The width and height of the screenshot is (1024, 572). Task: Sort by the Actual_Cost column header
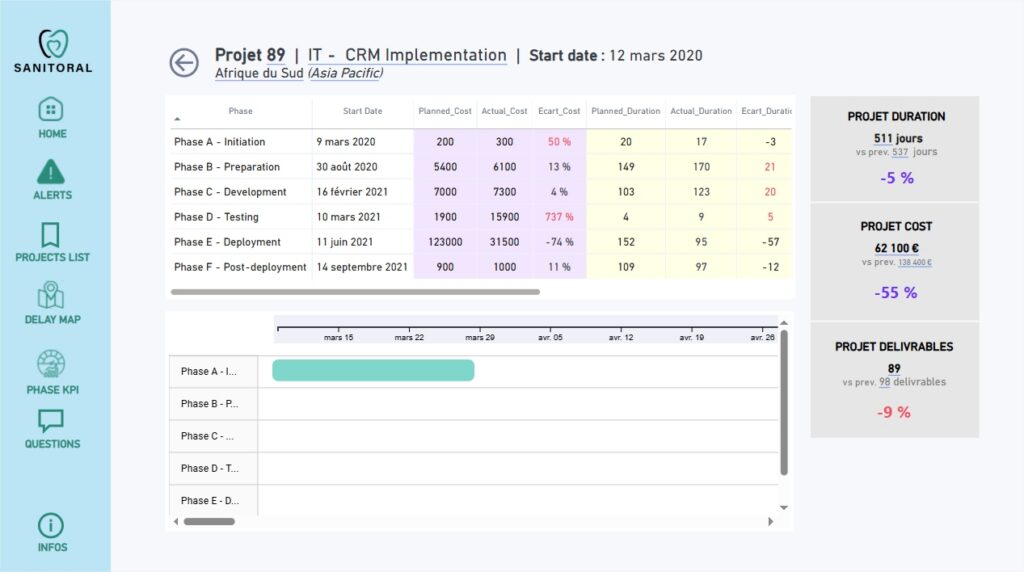[x=504, y=111]
